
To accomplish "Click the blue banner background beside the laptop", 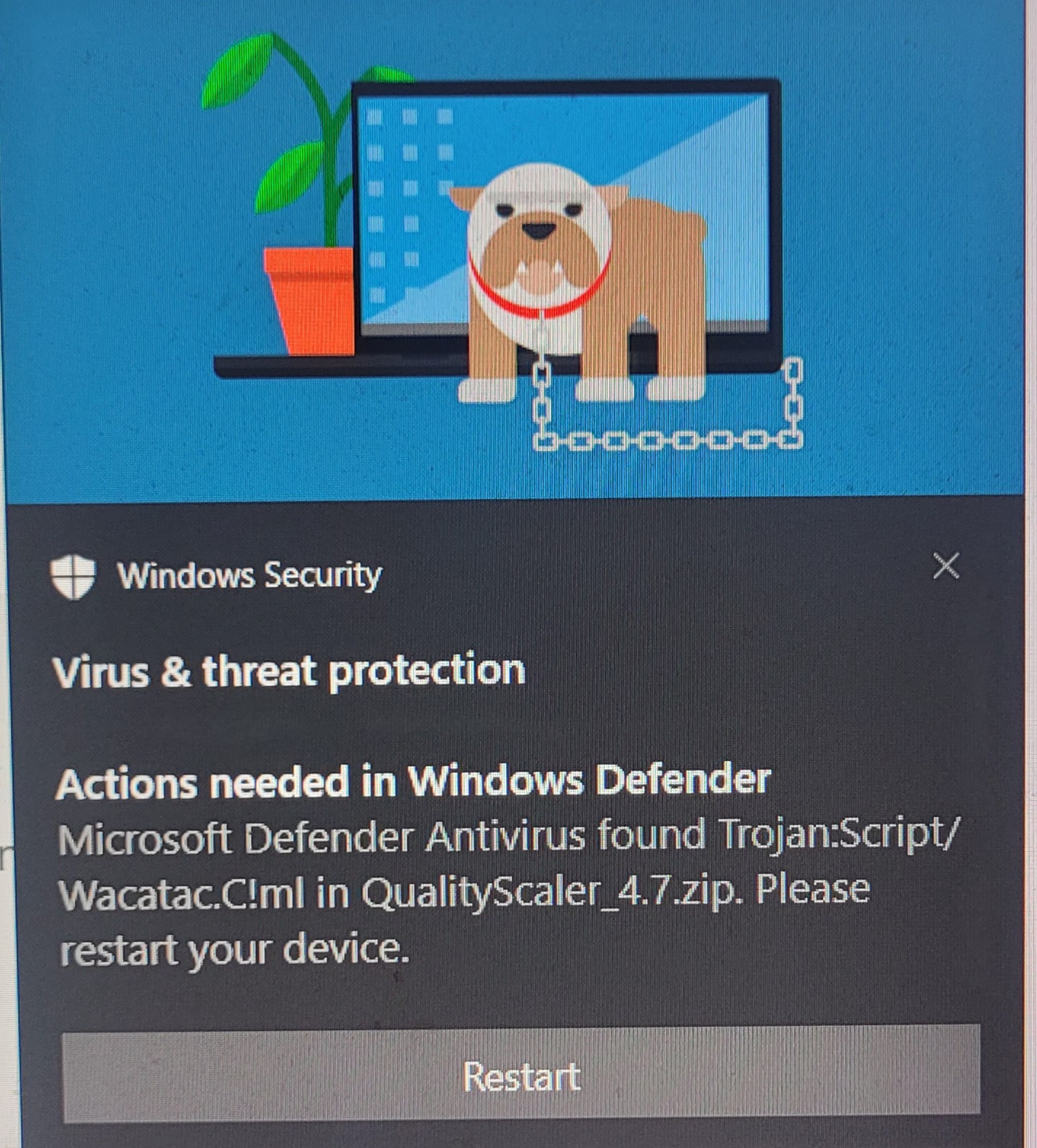I will pyautogui.click(x=902, y=255).
